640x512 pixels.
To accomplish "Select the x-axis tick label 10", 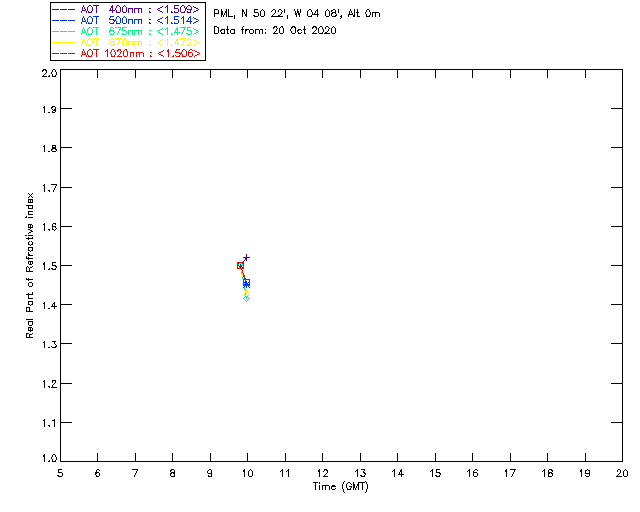I will [x=247, y=473].
